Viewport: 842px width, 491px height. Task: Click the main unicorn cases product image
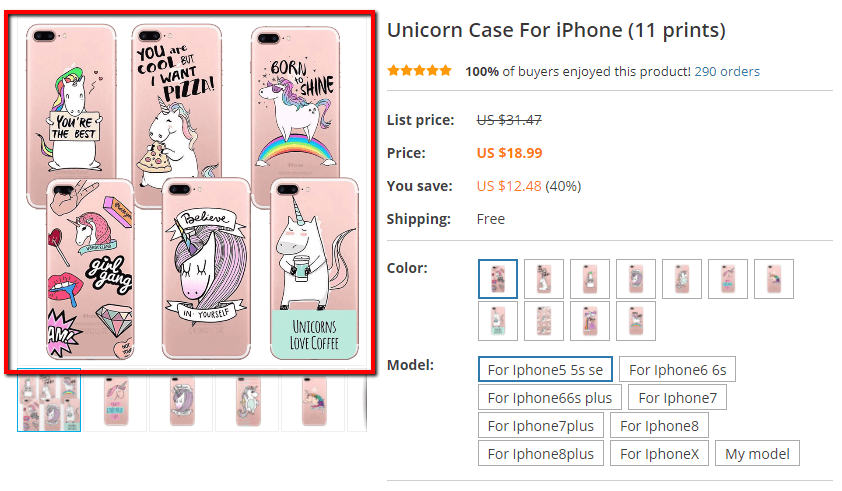(x=191, y=191)
